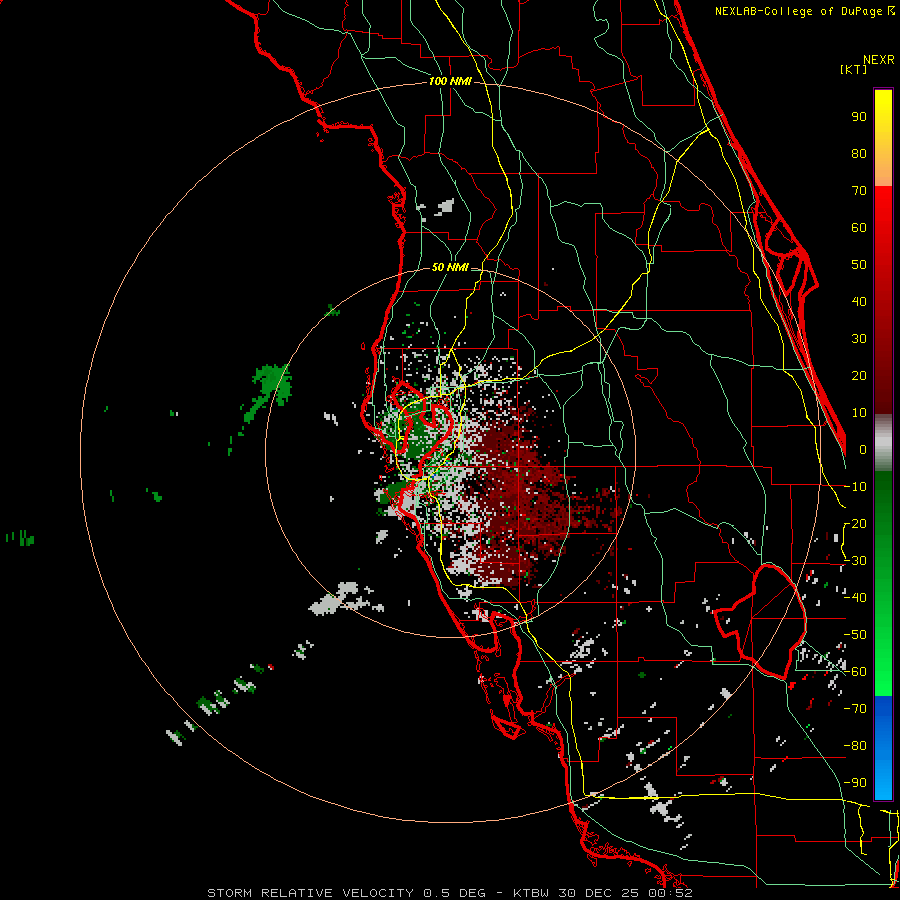Click the positive 10 value on velocity scale

859,413
